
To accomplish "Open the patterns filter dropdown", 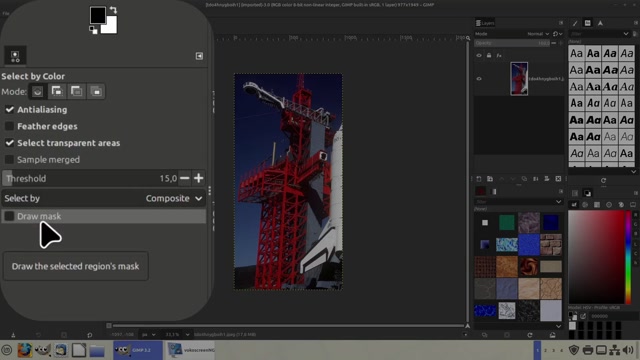I will click(558, 202).
